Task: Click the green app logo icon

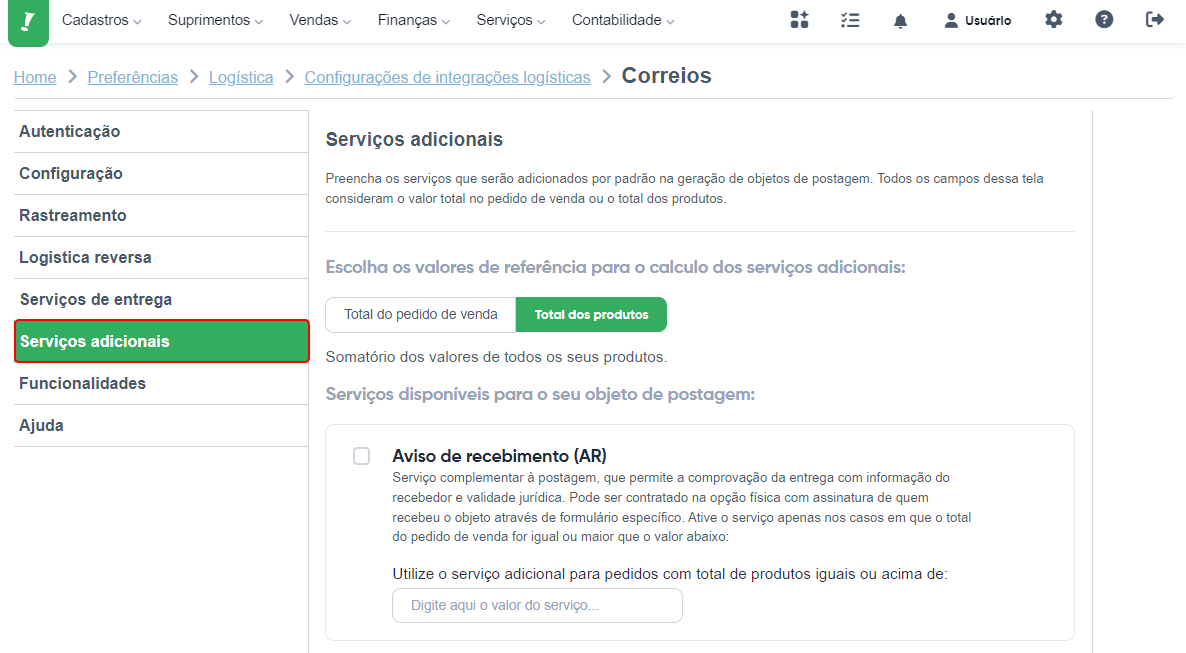Action: [x=28, y=22]
